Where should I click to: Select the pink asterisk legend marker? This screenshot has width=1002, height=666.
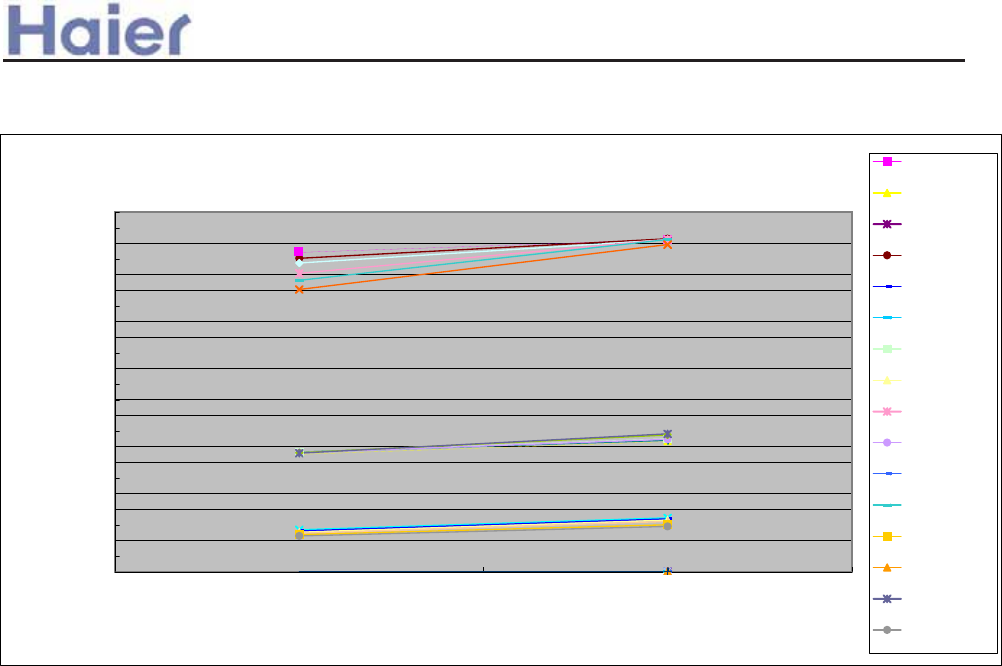coord(887,412)
